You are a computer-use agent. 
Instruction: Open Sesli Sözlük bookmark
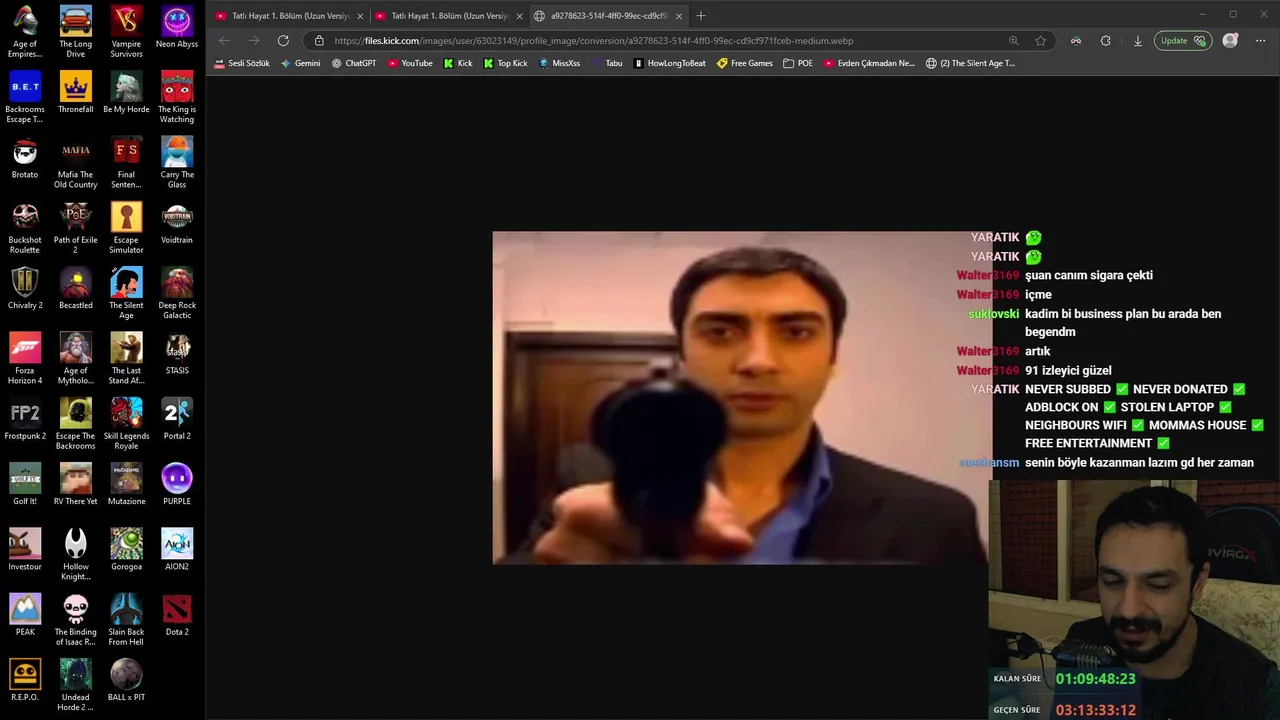pos(241,63)
